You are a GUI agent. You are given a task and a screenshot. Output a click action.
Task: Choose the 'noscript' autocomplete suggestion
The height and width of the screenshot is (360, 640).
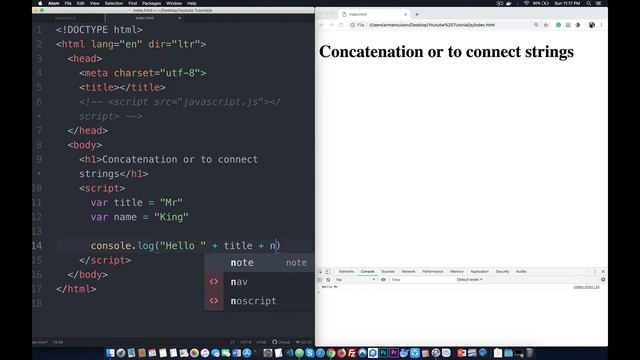tap(260, 301)
